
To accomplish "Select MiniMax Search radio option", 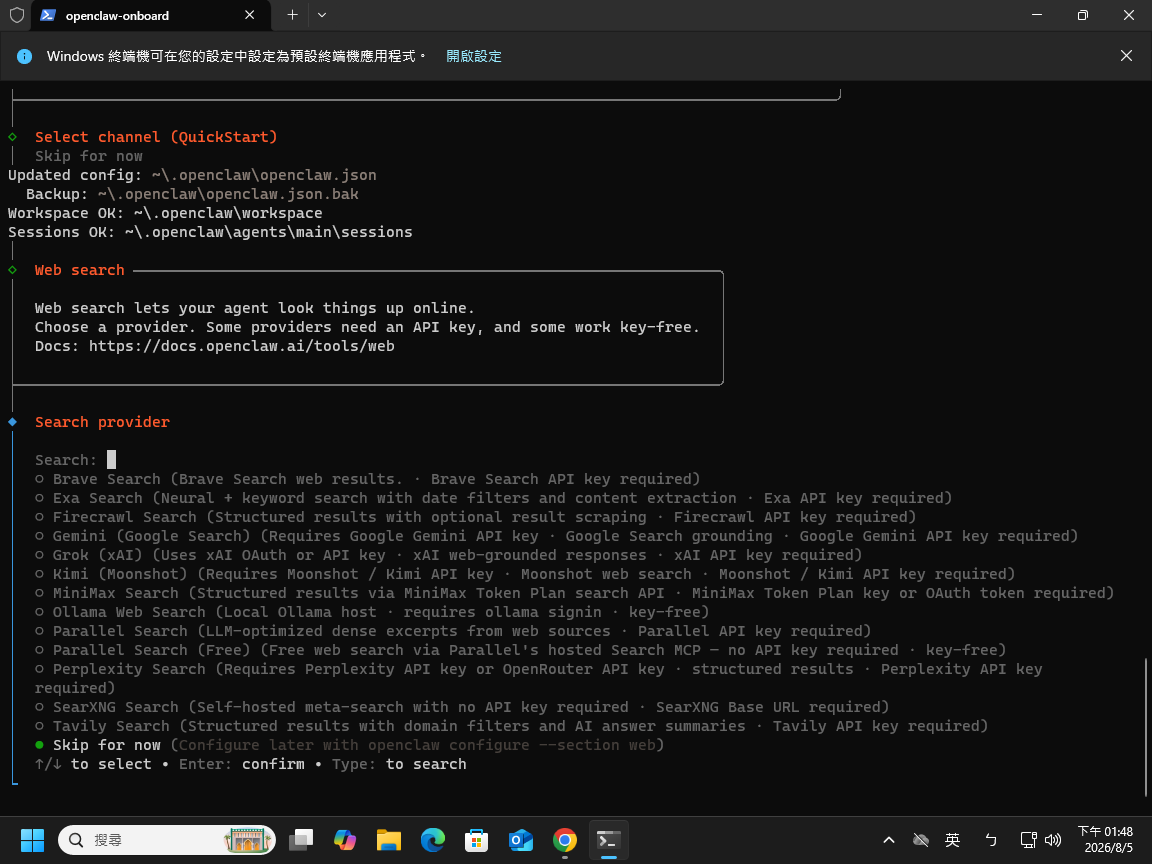I will pos(40,593).
